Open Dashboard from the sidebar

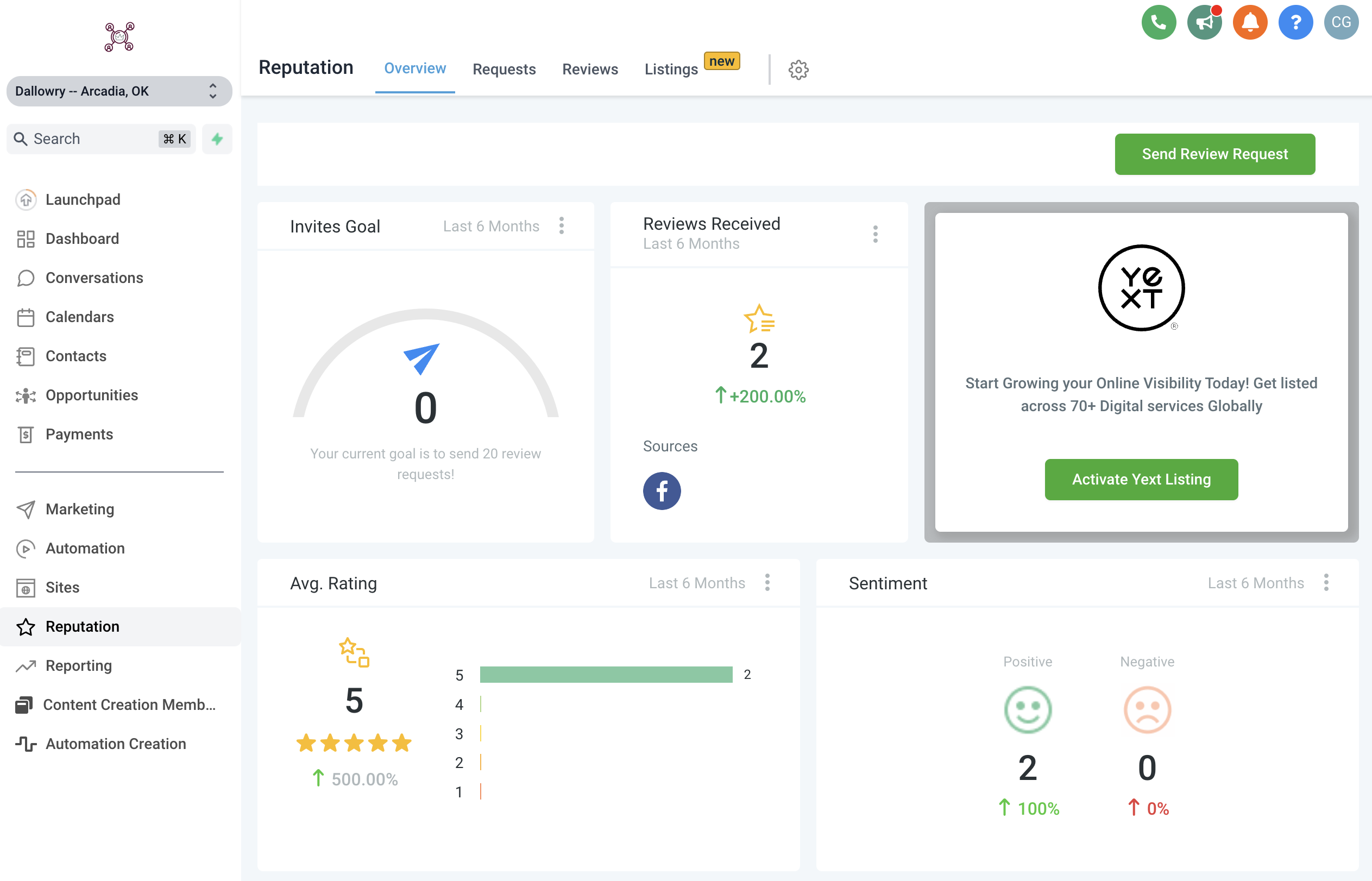[83, 238]
